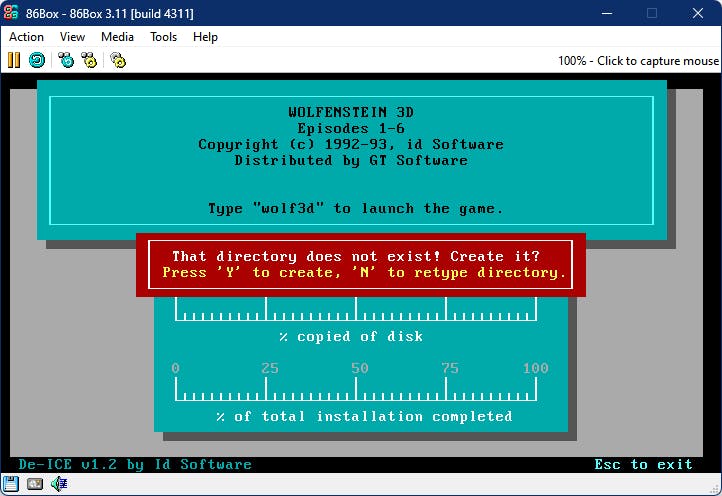Screen dimensions: 722x496
Task: Click the '100' mark on installation scale
Action: click(536, 368)
